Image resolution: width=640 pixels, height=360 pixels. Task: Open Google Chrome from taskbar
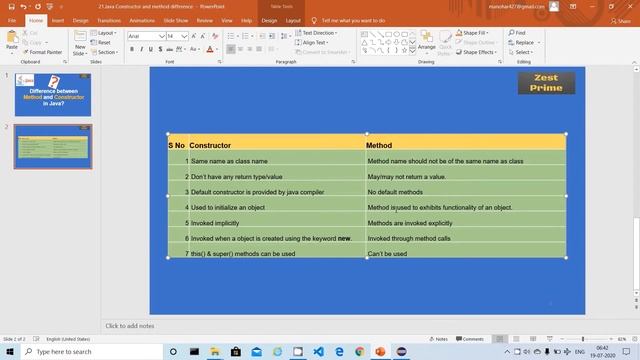coord(360,351)
